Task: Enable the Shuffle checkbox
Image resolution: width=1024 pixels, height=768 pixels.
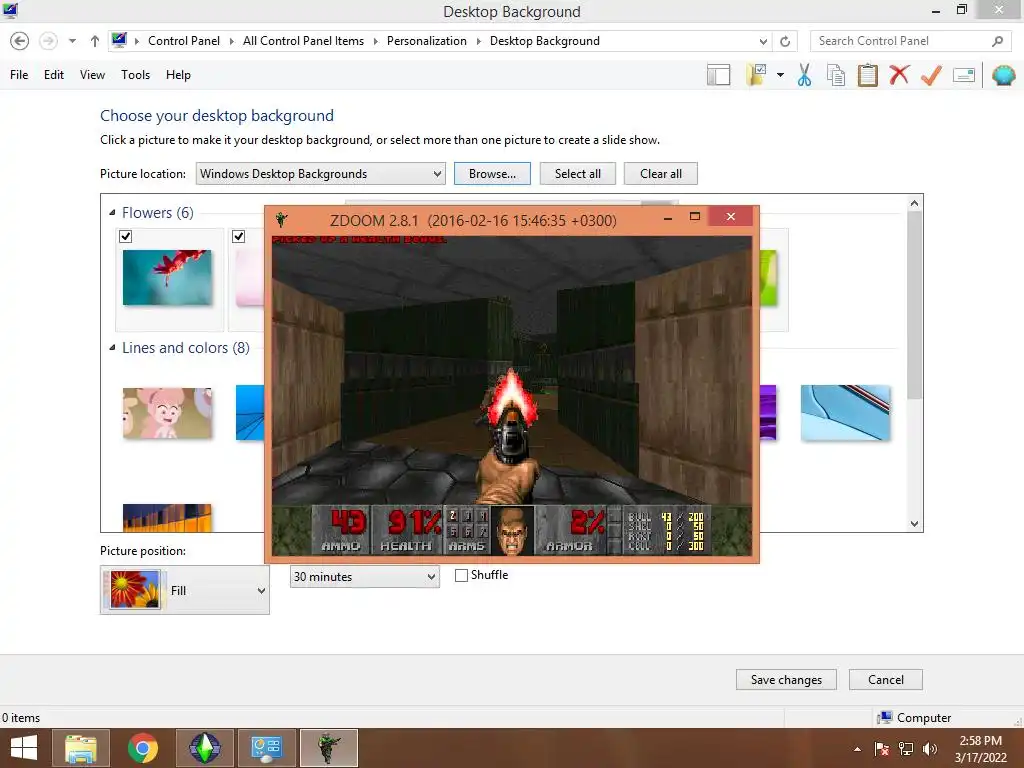Action: 461,575
